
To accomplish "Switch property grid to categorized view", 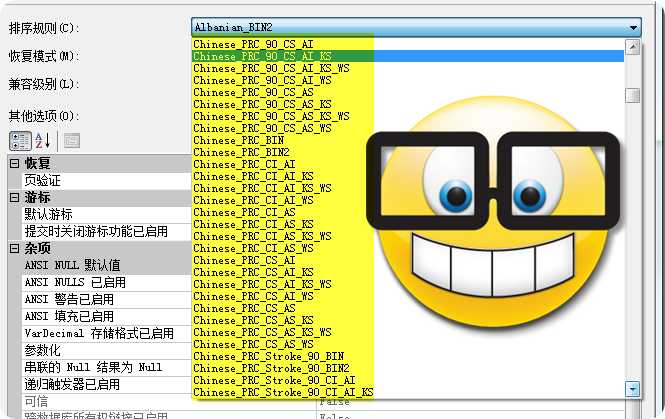I will pos(20,141).
